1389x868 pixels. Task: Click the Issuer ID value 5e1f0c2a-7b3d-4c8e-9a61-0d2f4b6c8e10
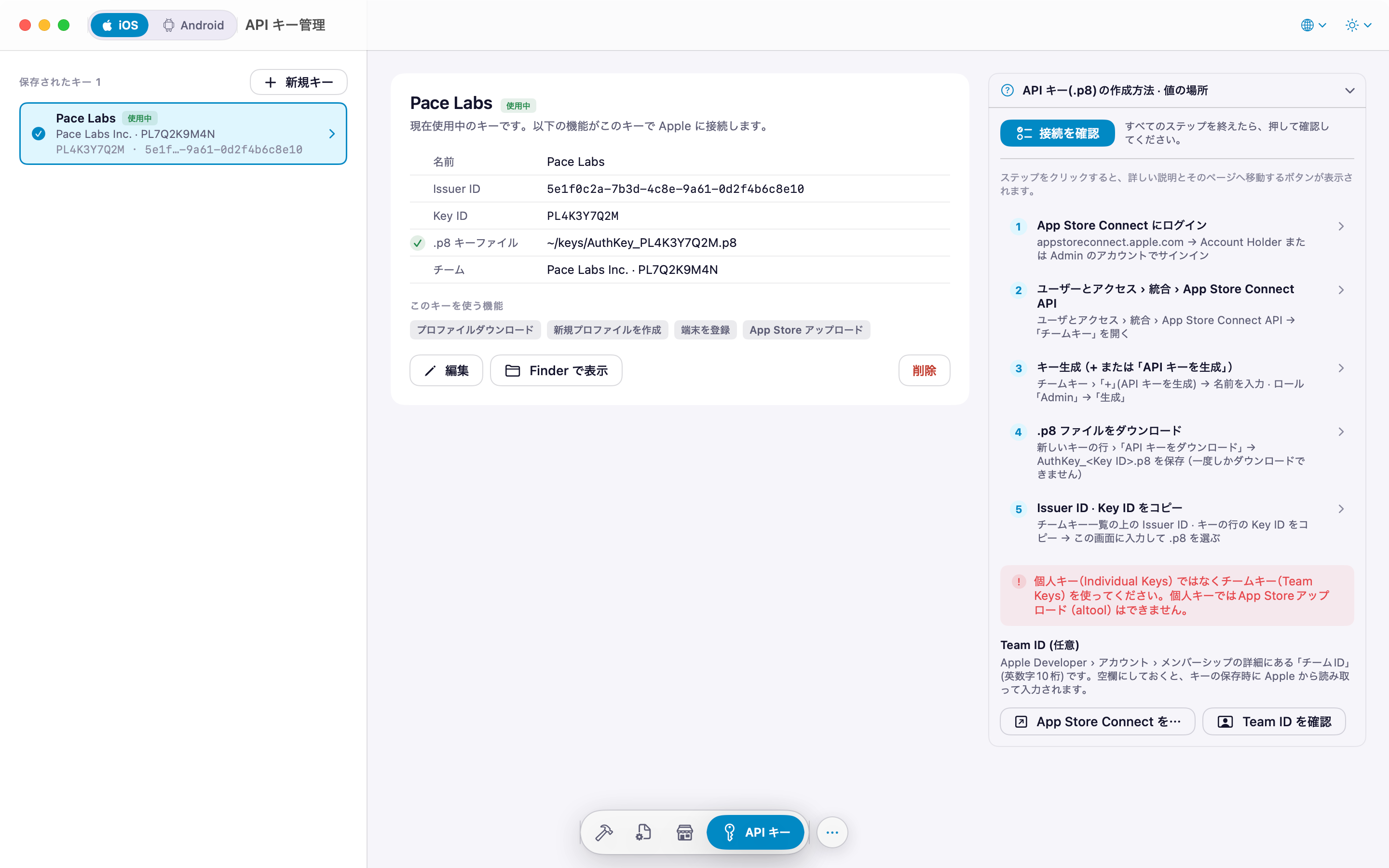click(x=675, y=189)
